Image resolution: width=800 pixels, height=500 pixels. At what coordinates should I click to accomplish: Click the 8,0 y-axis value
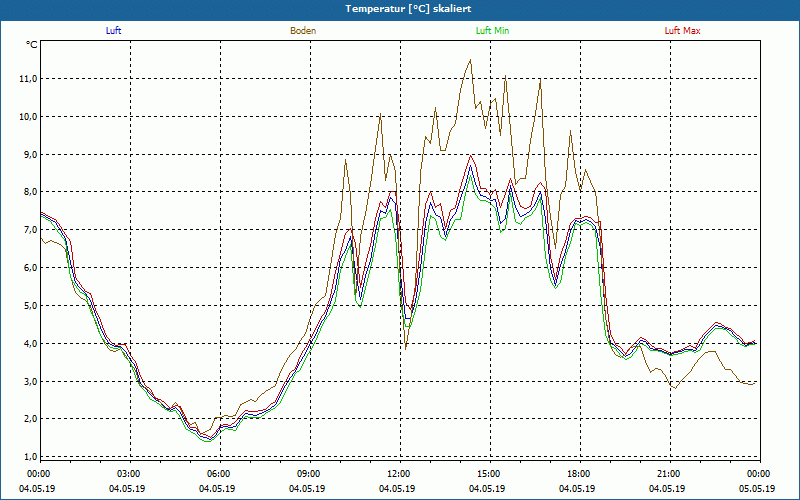(31, 192)
